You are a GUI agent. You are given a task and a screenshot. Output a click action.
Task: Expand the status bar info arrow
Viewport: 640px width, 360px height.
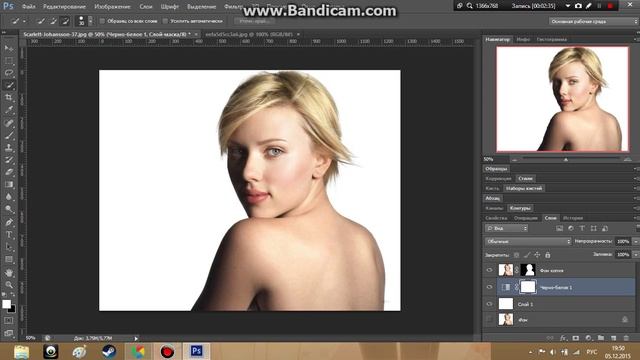tap(136, 338)
